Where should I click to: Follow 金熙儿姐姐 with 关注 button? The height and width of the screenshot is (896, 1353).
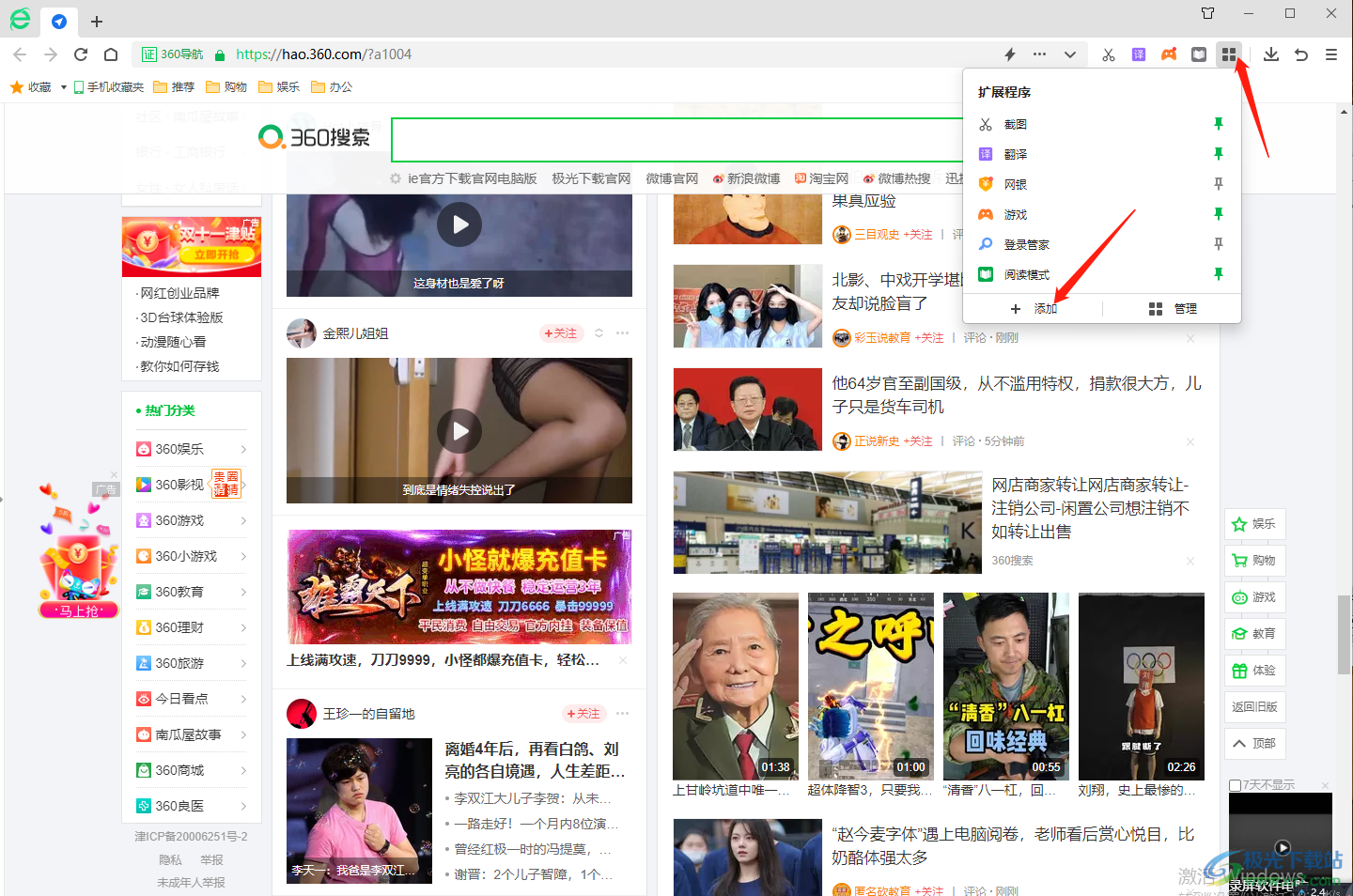click(561, 333)
